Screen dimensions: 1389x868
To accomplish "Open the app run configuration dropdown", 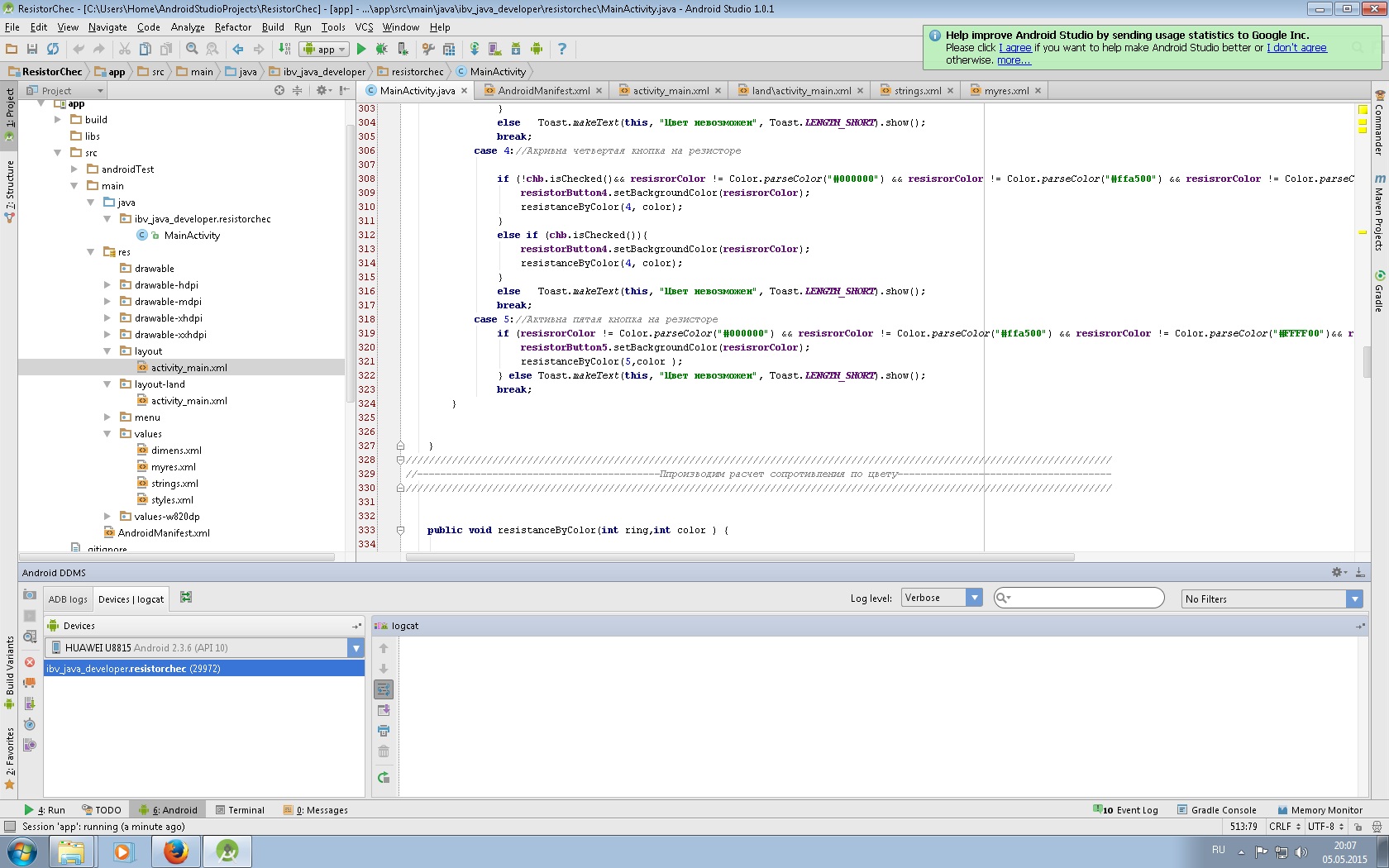I will 324,50.
